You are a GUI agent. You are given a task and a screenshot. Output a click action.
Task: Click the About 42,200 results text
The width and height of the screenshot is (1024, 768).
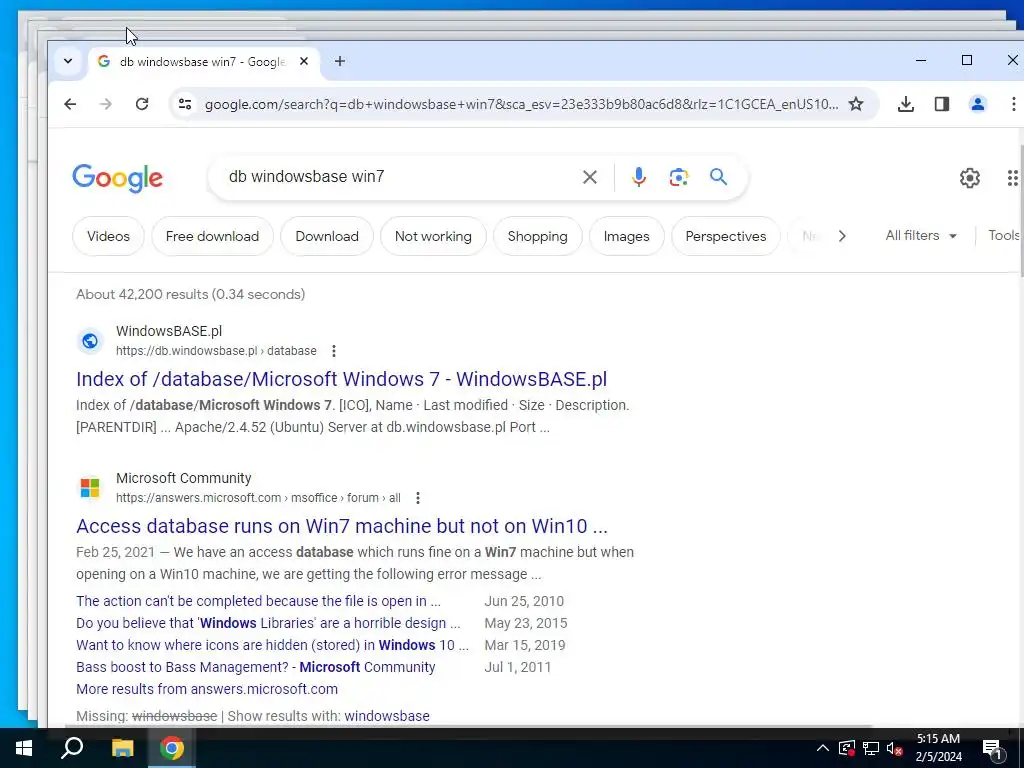point(191,294)
